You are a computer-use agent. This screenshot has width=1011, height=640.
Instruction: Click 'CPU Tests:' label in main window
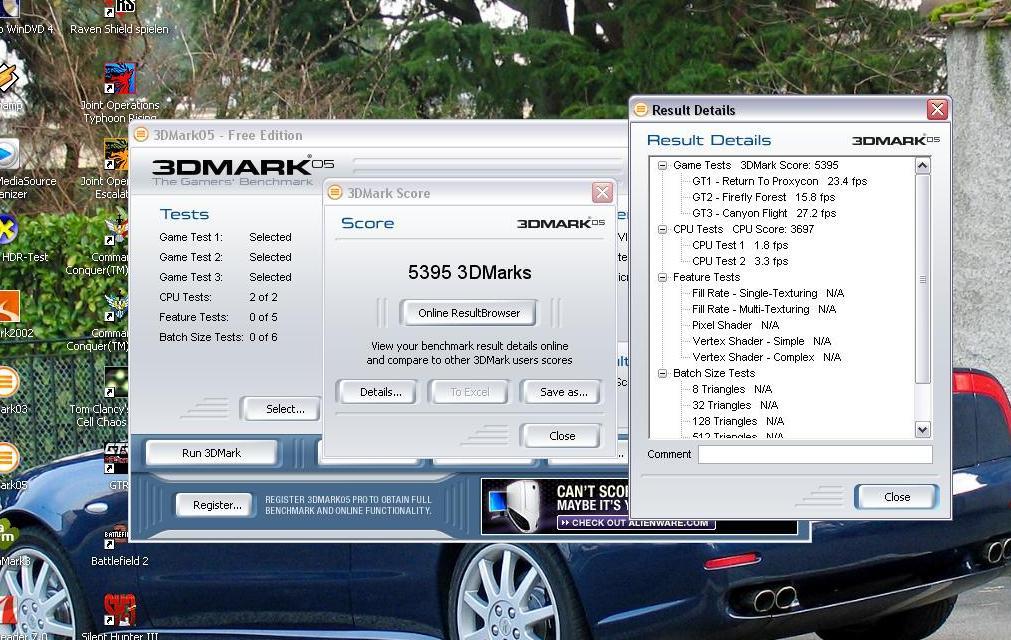tap(185, 297)
